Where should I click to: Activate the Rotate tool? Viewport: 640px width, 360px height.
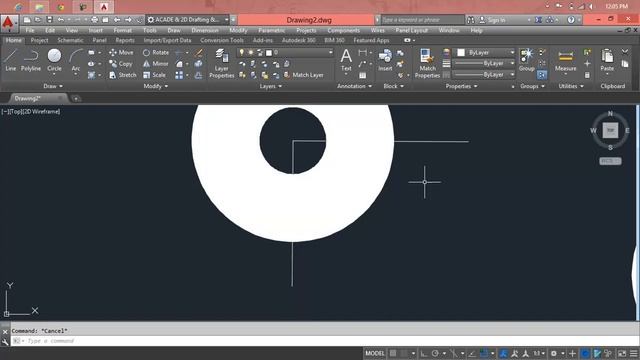(156, 52)
